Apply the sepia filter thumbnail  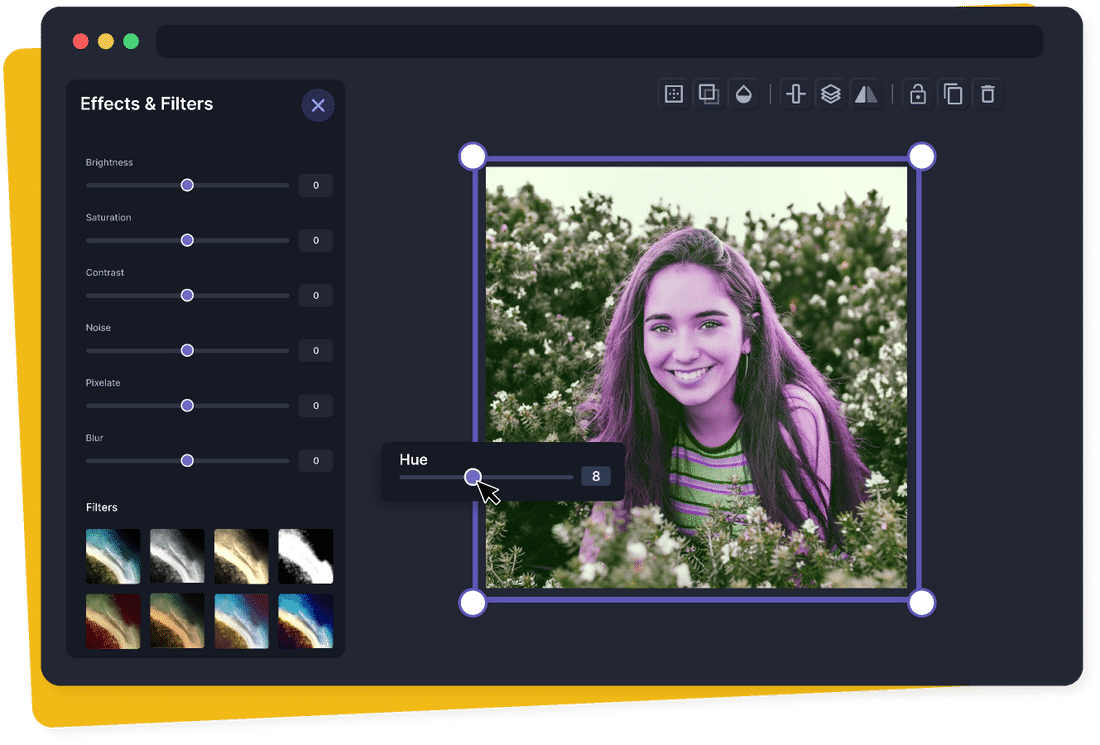click(241, 556)
